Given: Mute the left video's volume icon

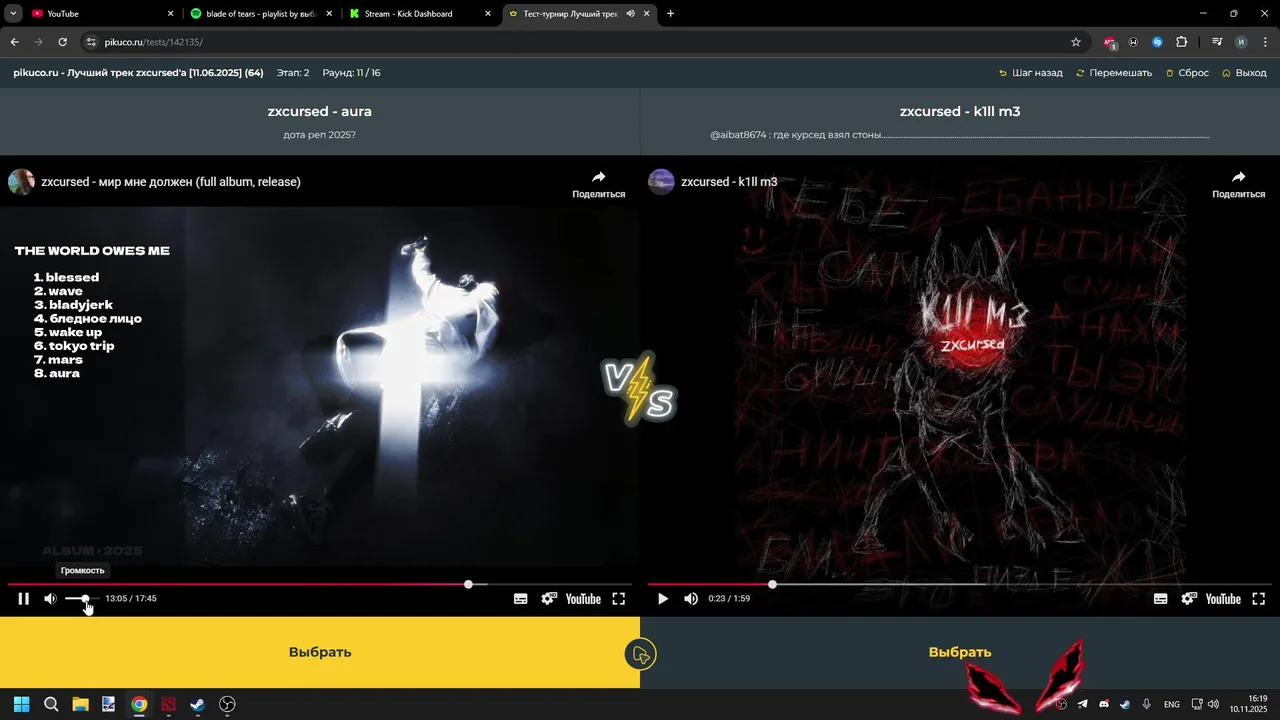Looking at the screenshot, I should tap(50, 599).
